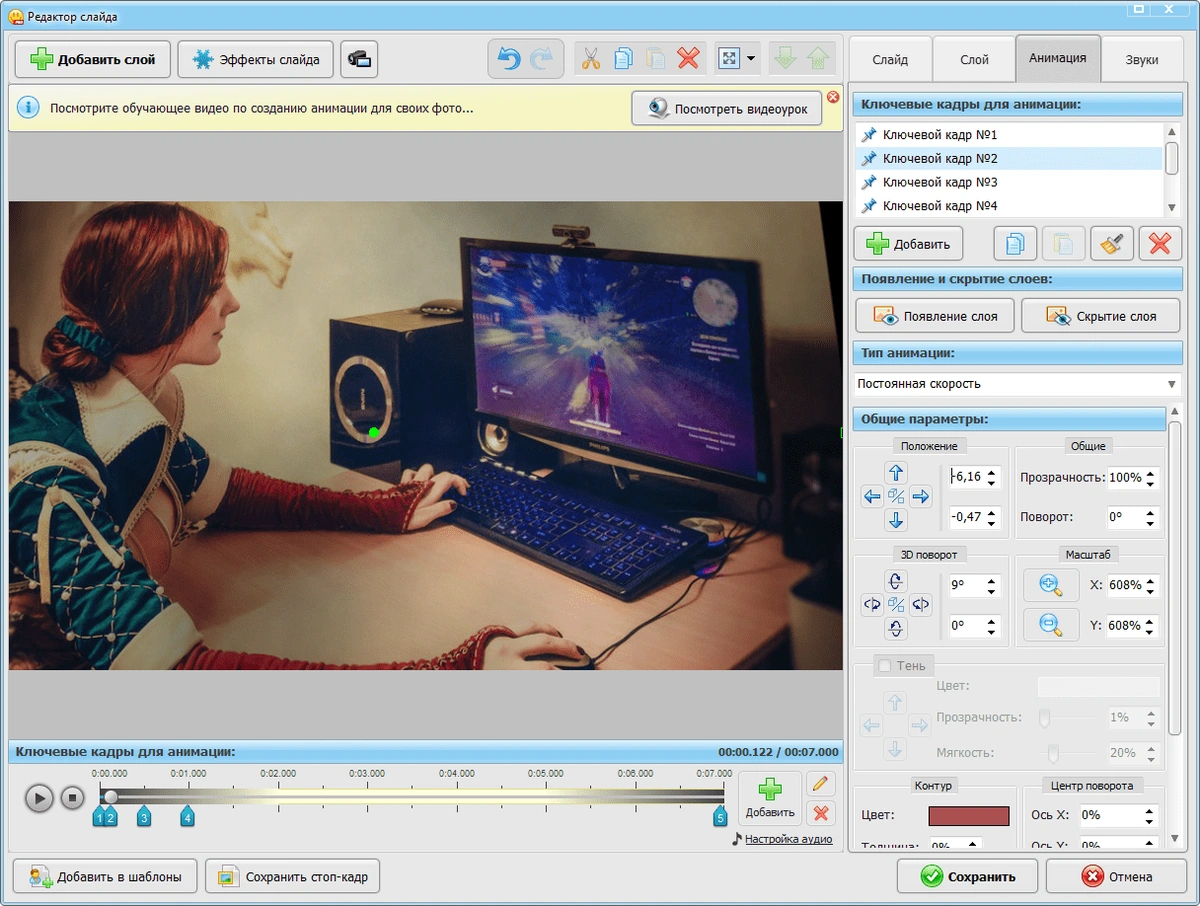Click Сохранить стоп-кадр button
This screenshot has height=906, width=1200.
click(293, 877)
